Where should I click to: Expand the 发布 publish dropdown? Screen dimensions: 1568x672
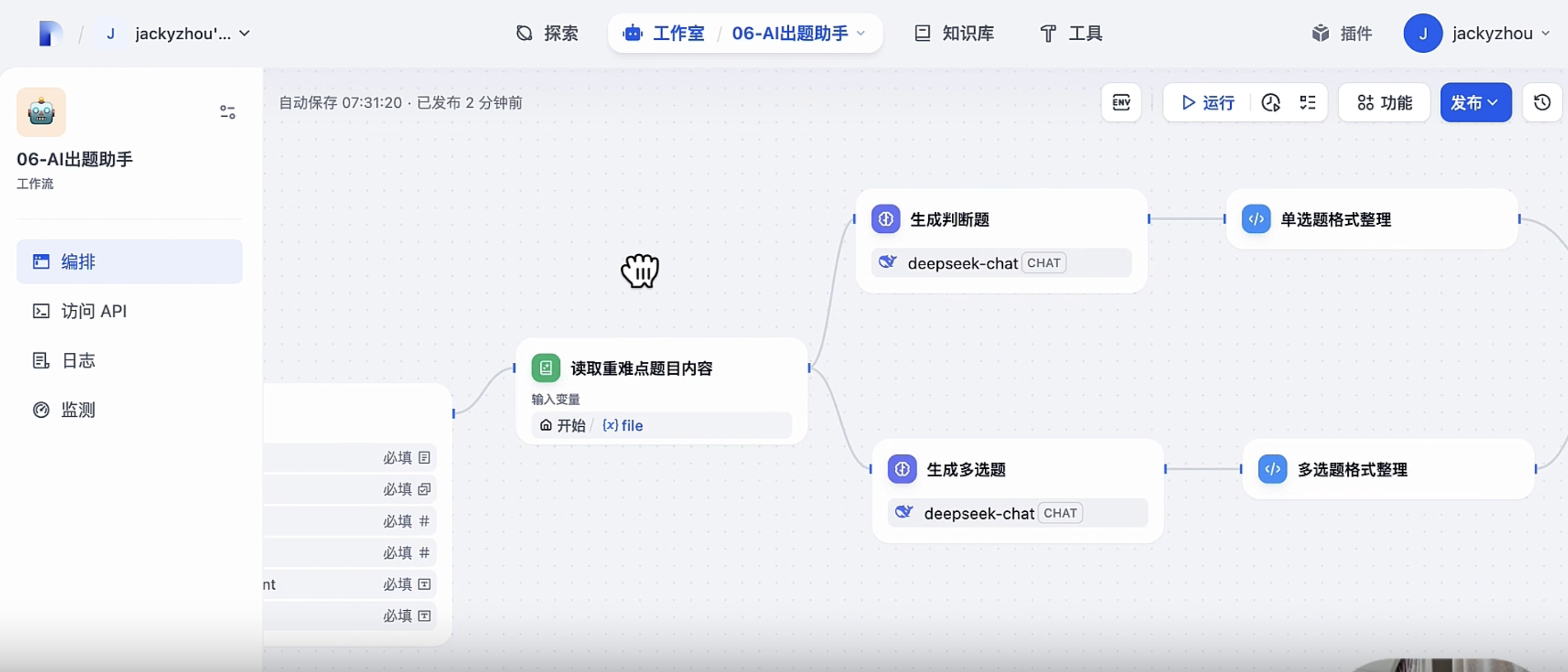point(1475,102)
